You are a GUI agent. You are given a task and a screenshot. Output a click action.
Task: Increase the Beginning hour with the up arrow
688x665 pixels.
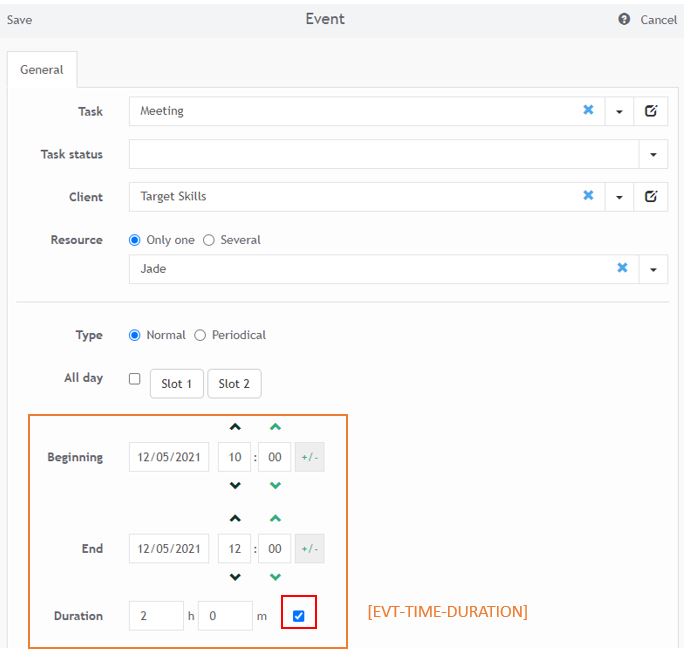(235, 428)
